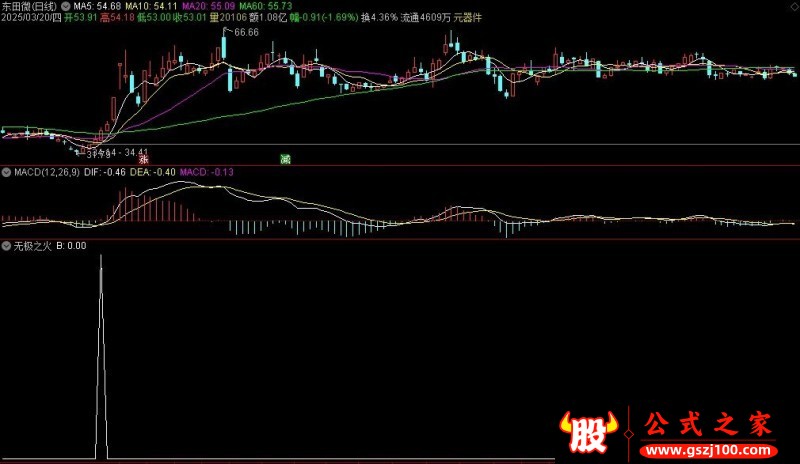Screen dimensions: 800x464
Task: Click the DEA: -0.40 value
Action: (153, 173)
